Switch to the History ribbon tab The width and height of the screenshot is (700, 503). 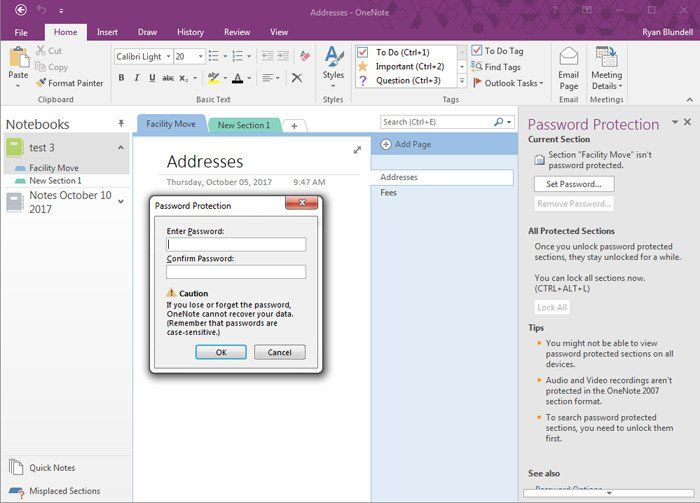click(x=190, y=32)
